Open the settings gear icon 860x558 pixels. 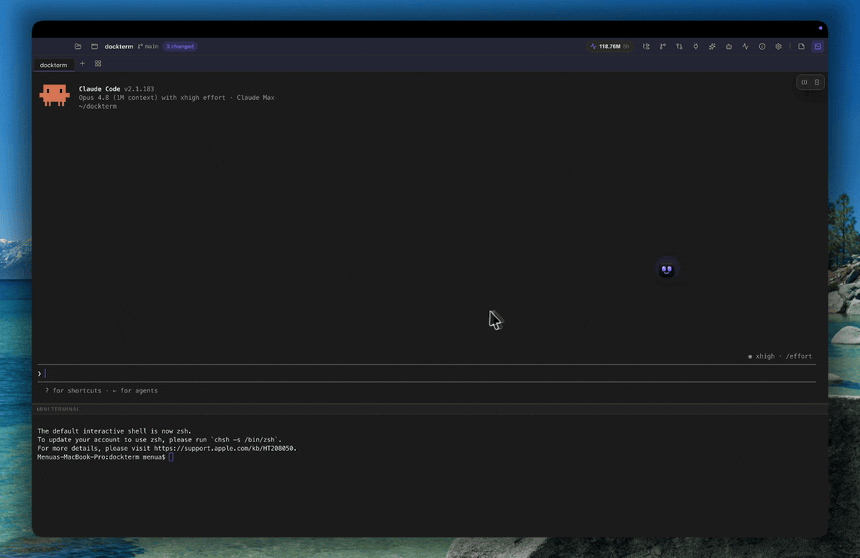pos(778,47)
